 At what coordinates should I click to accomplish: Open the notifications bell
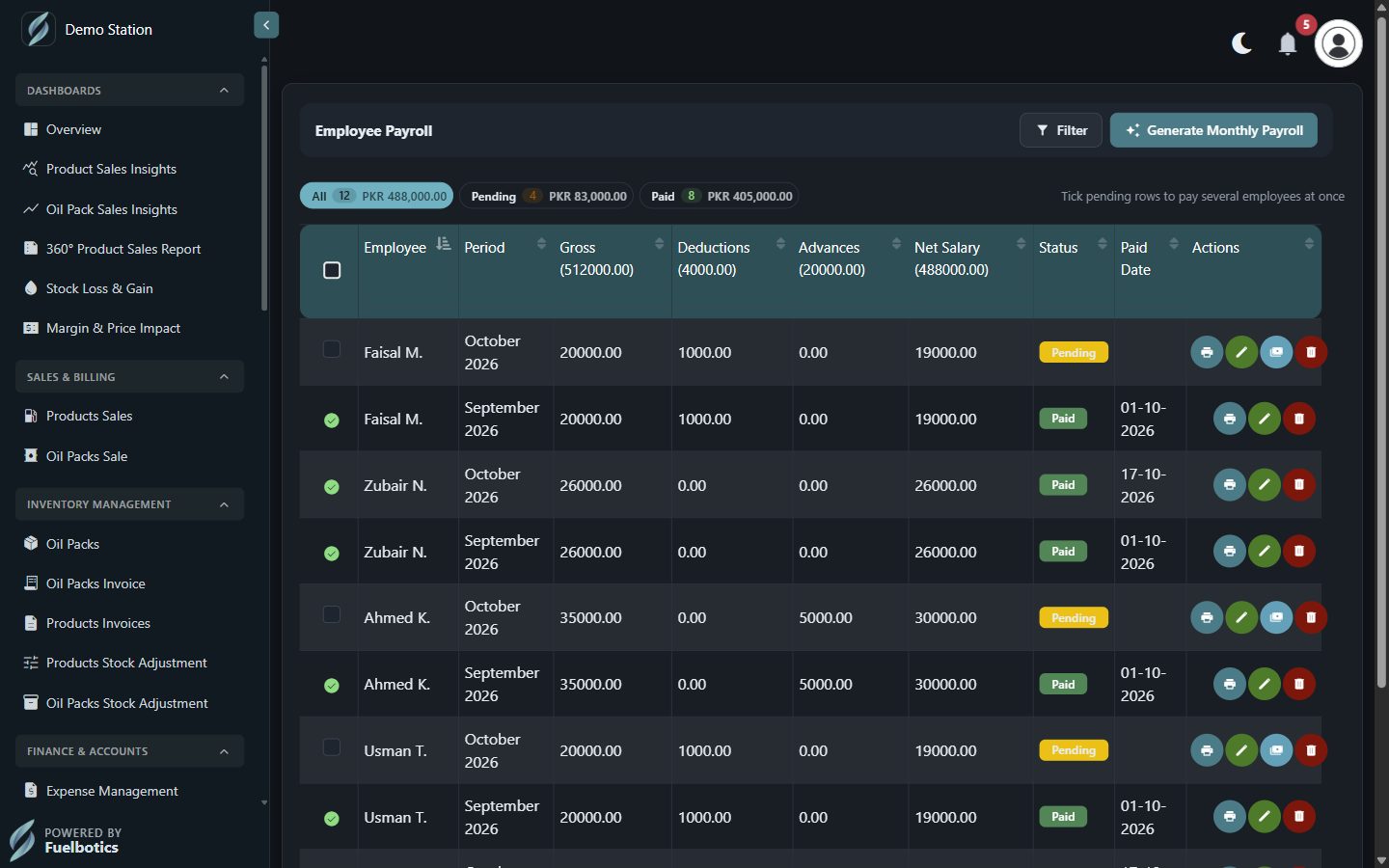(x=1288, y=43)
